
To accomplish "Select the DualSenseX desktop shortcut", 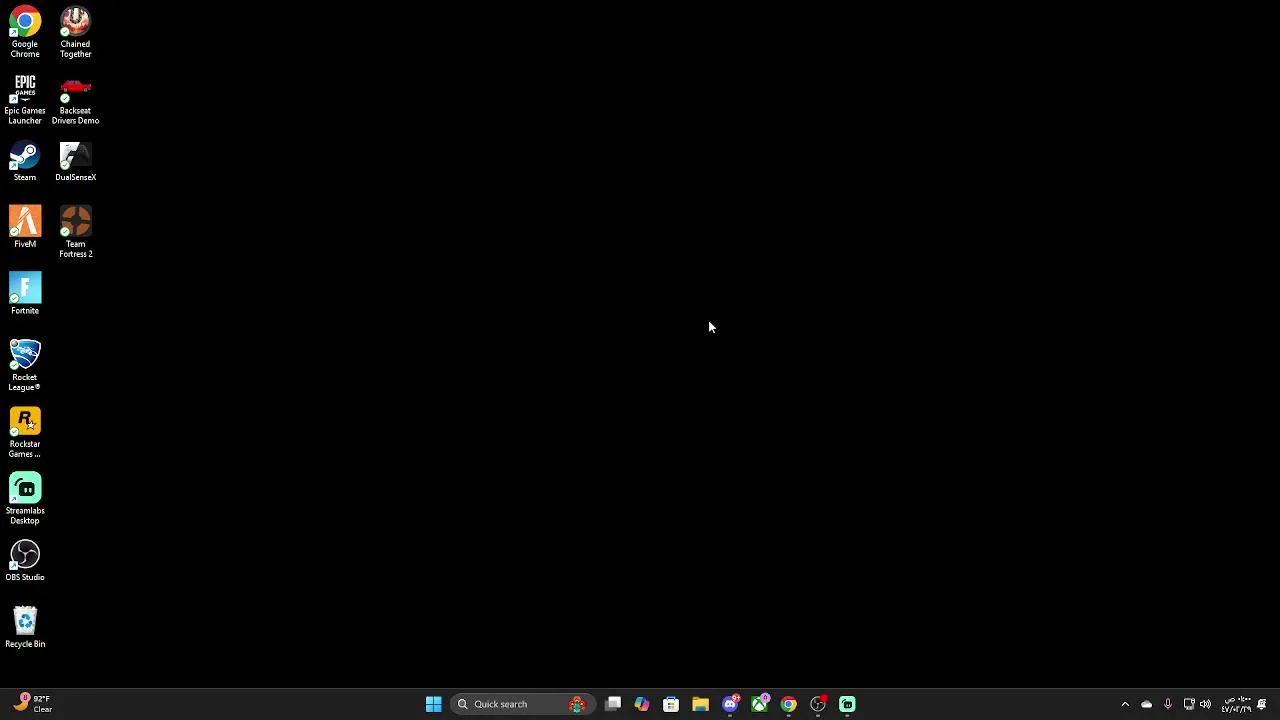I will coord(75,161).
